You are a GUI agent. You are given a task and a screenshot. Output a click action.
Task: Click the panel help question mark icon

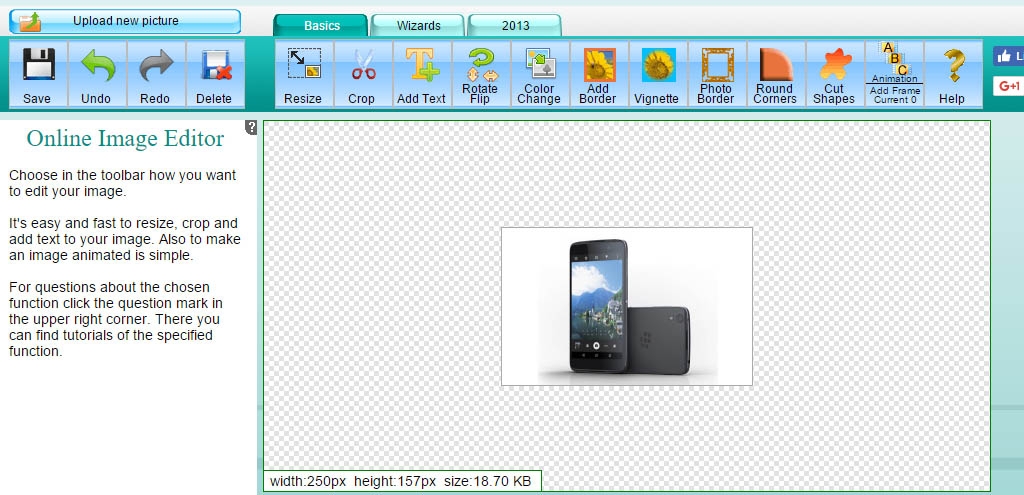pyautogui.click(x=251, y=128)
